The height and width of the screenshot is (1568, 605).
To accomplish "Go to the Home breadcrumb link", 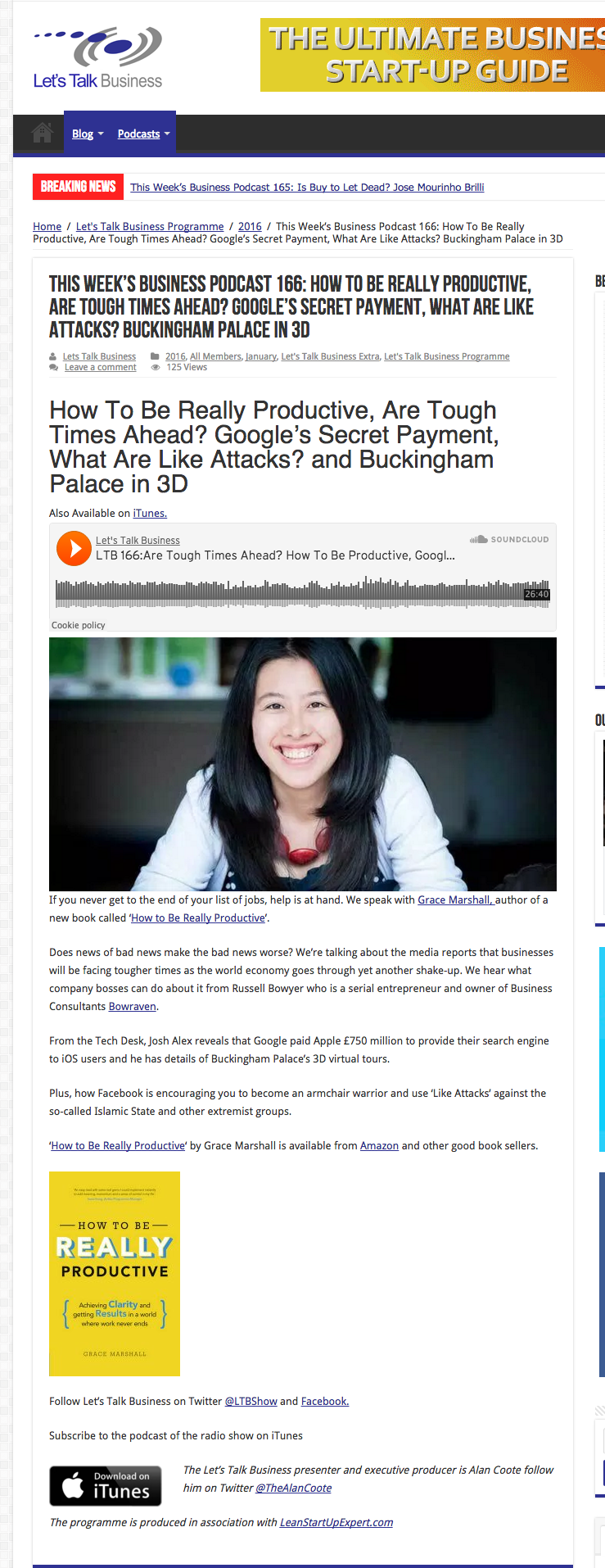I will (47, 226).
